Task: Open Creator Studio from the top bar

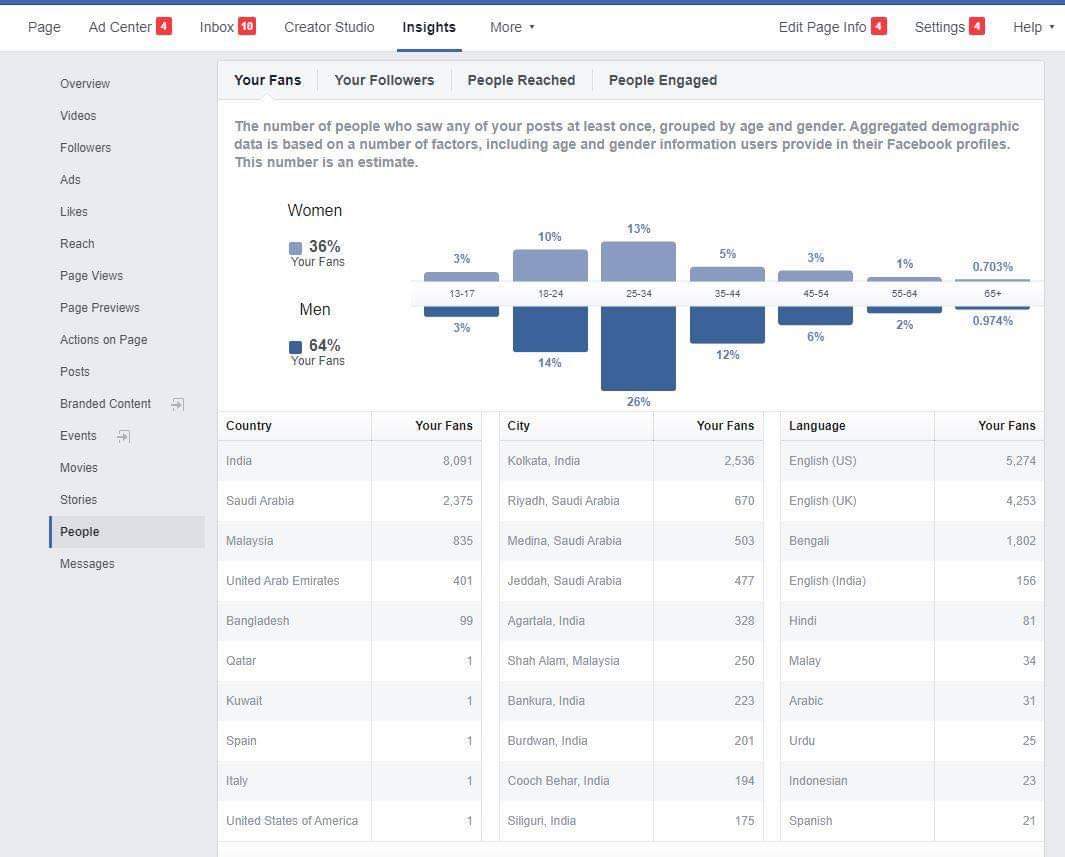Action: click(x=329, y=27)
